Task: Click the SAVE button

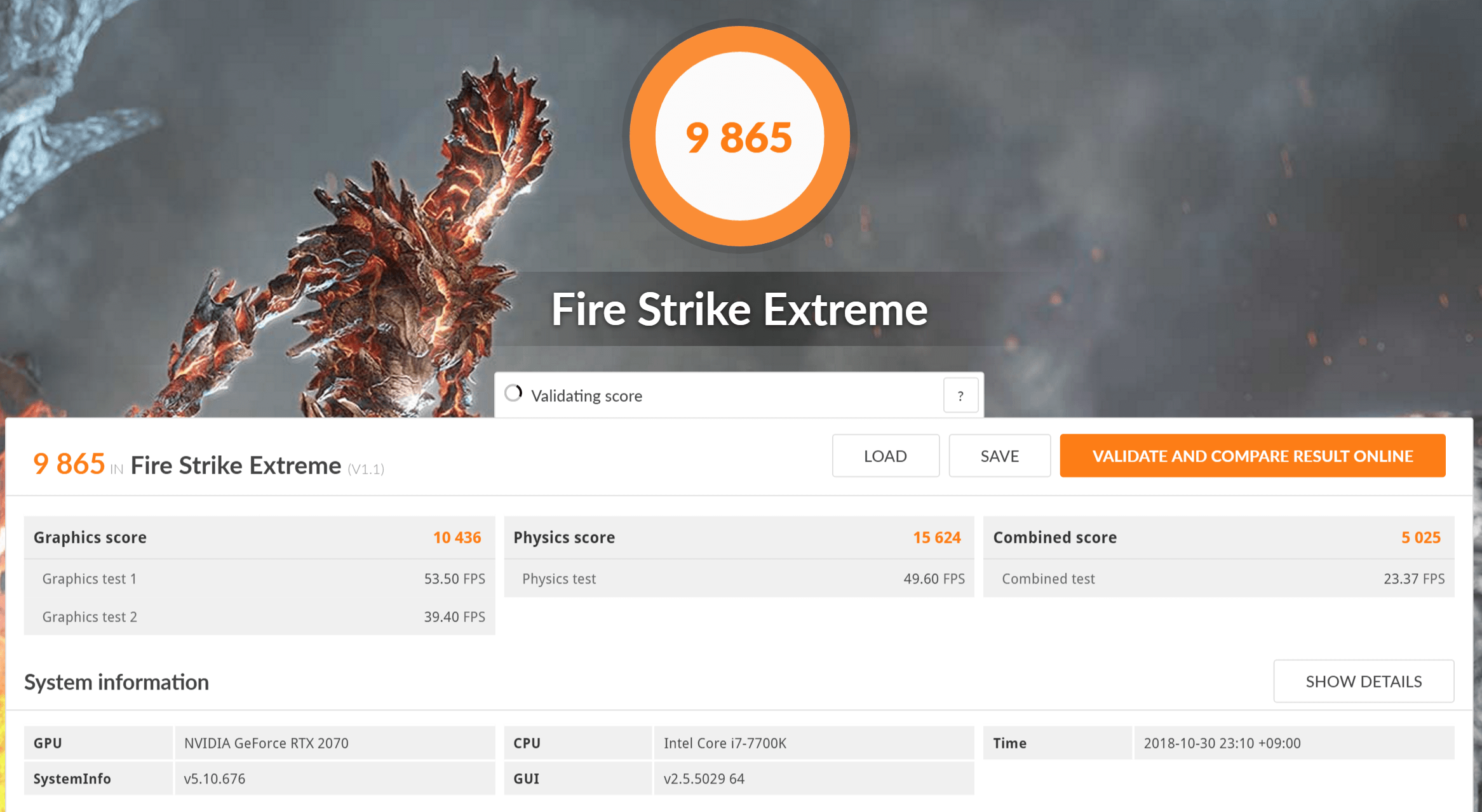Action: 999,456
